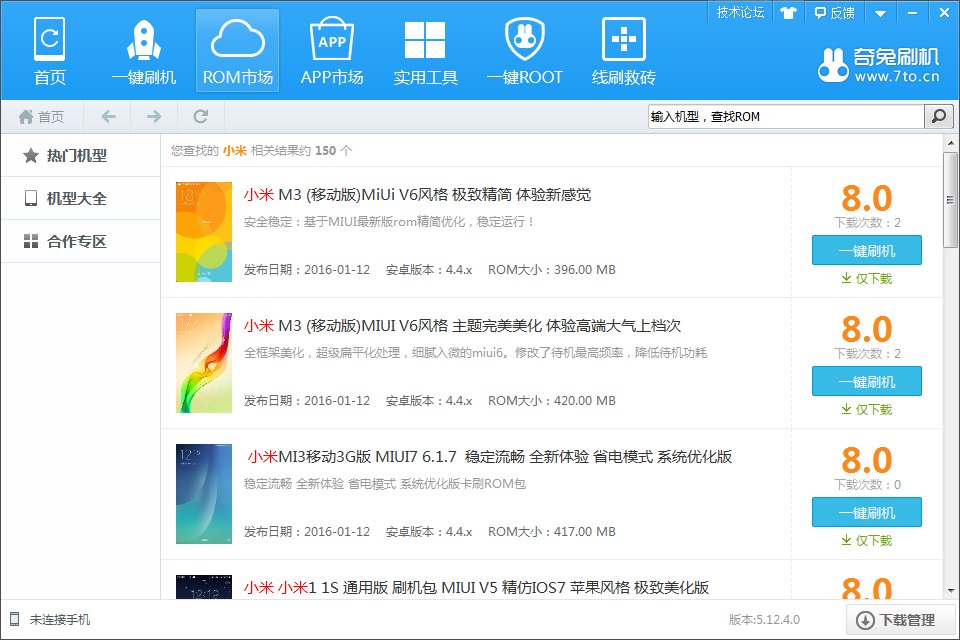Image resolution: width=960 pixels, height=640 pixels.
Task: Click the 奇兔刷机 logo
Action: [x=879, y=64]
